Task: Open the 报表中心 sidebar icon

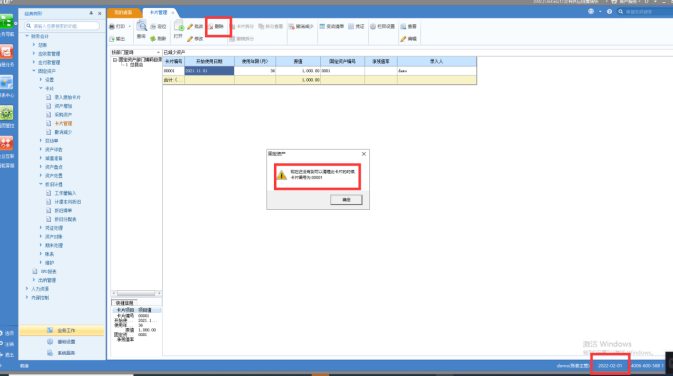Action: click(x=6, y=82)
